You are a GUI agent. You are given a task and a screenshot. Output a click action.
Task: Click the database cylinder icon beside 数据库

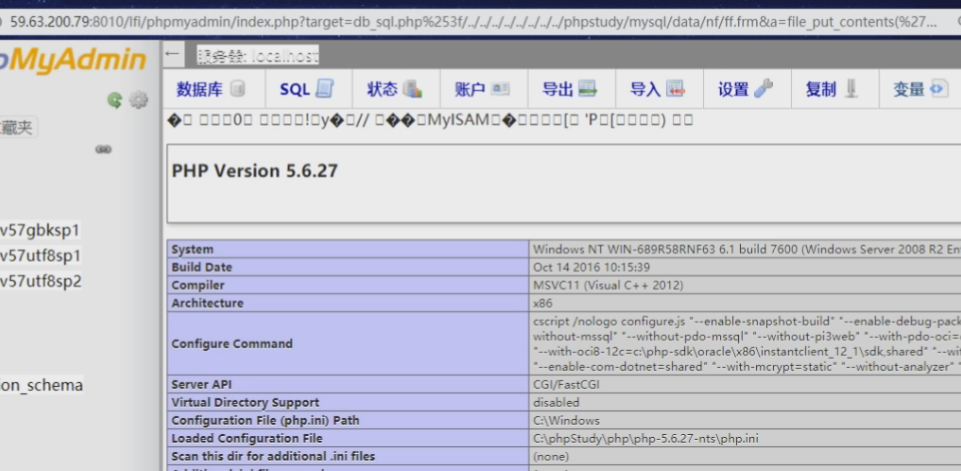[x=238, y=89]
